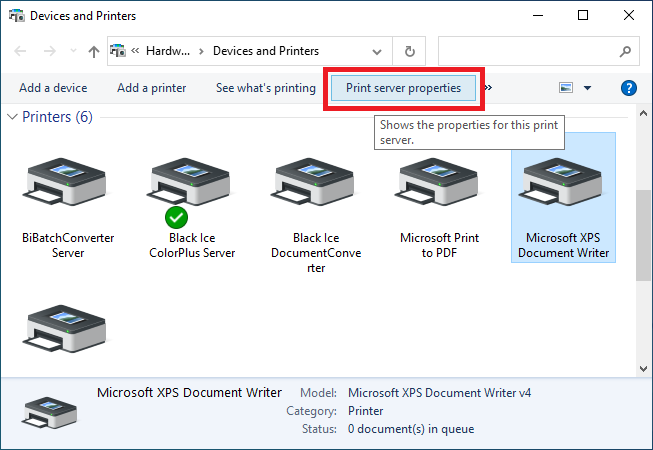
Task: Click the Black Ice ColorPlus Server label
Action: [192, 245]
